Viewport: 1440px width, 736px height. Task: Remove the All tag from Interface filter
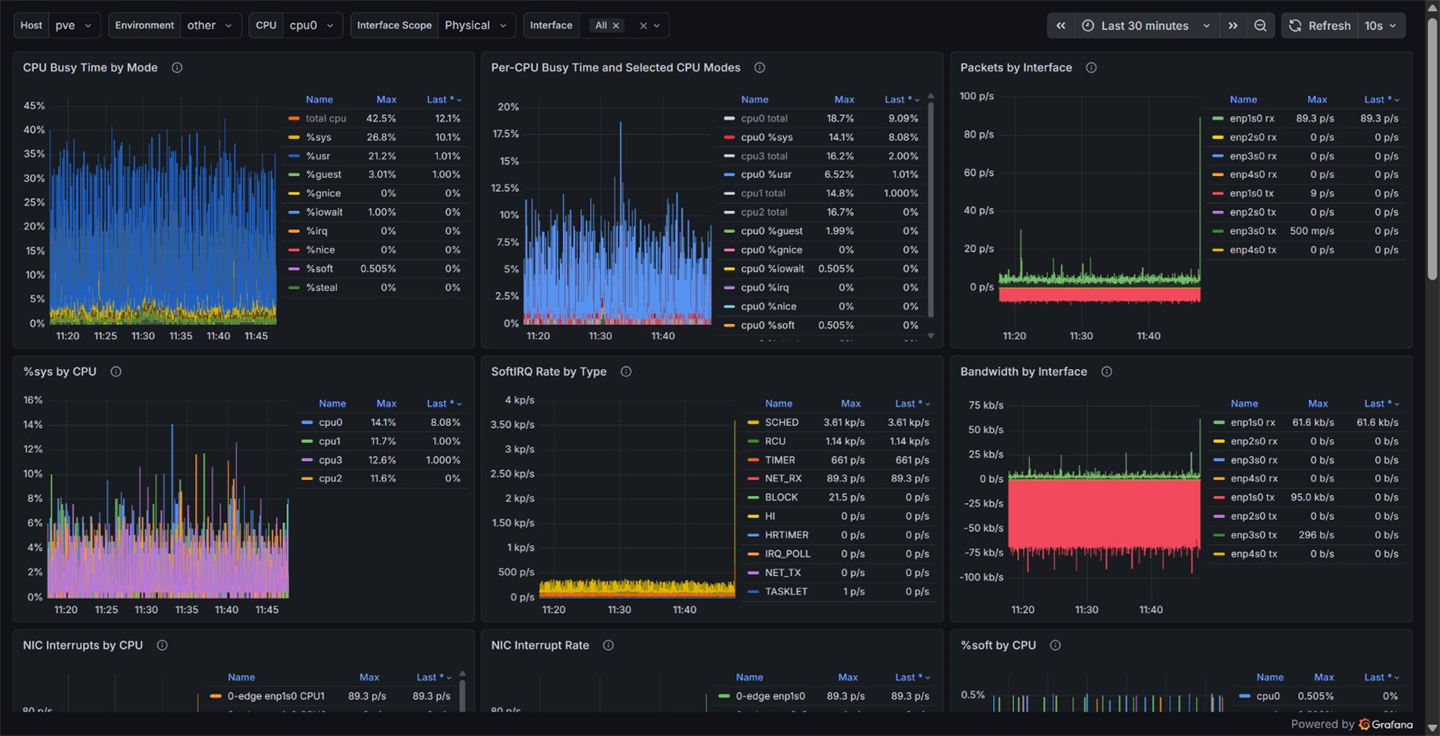(x=616, y=26)
